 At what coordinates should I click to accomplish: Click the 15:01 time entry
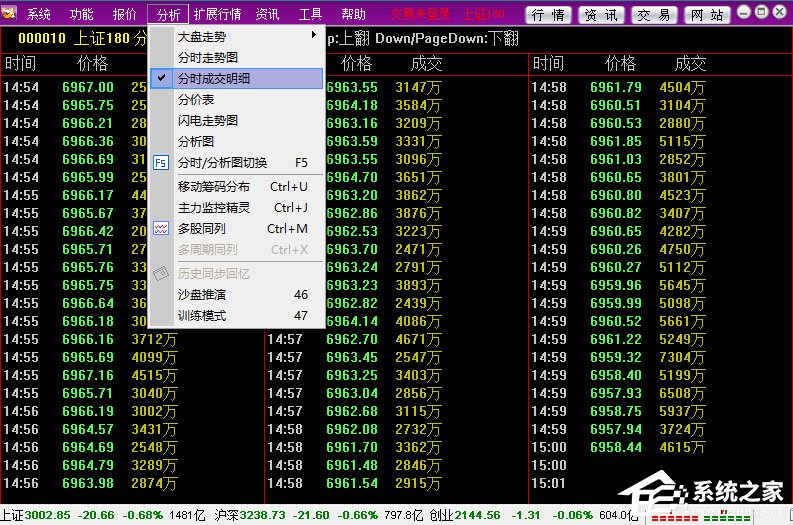pyautogui.click(x=549, y=484)
